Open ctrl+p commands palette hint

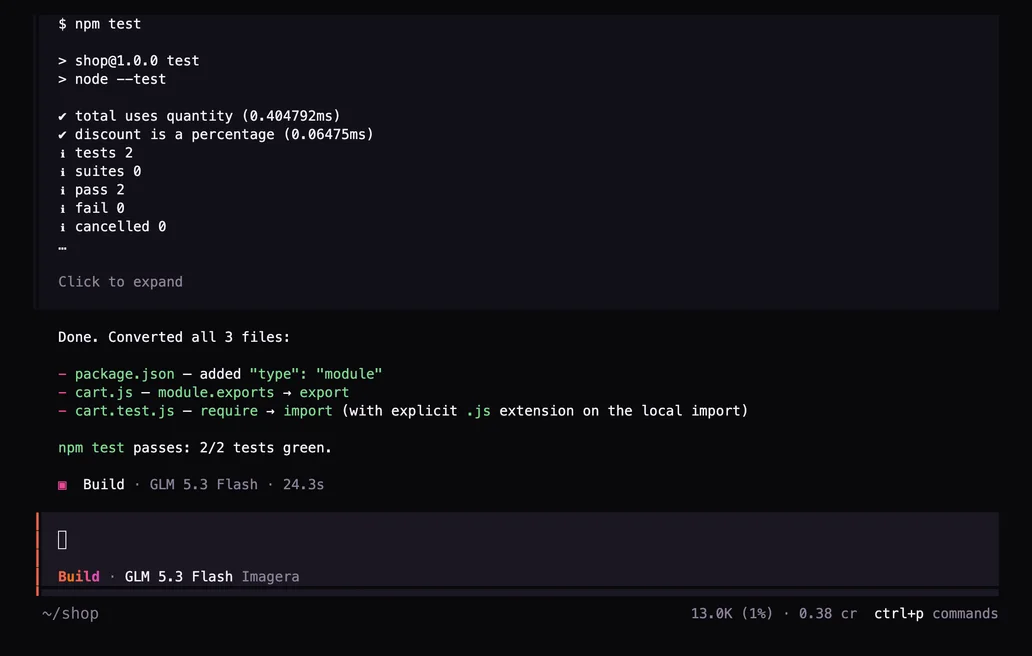936,613
